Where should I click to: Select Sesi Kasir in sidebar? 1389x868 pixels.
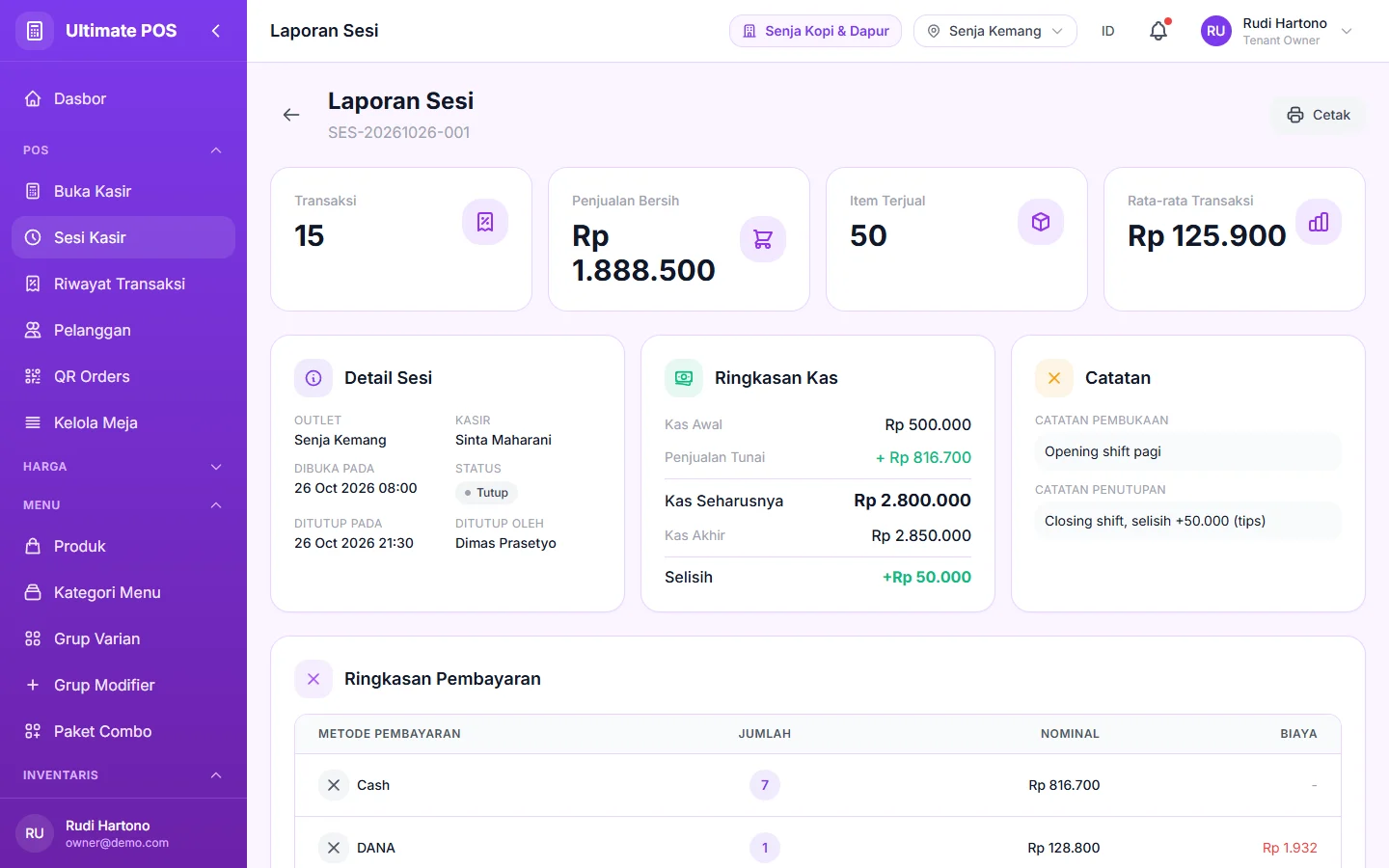pyautogui.click(x=123, y=237)
